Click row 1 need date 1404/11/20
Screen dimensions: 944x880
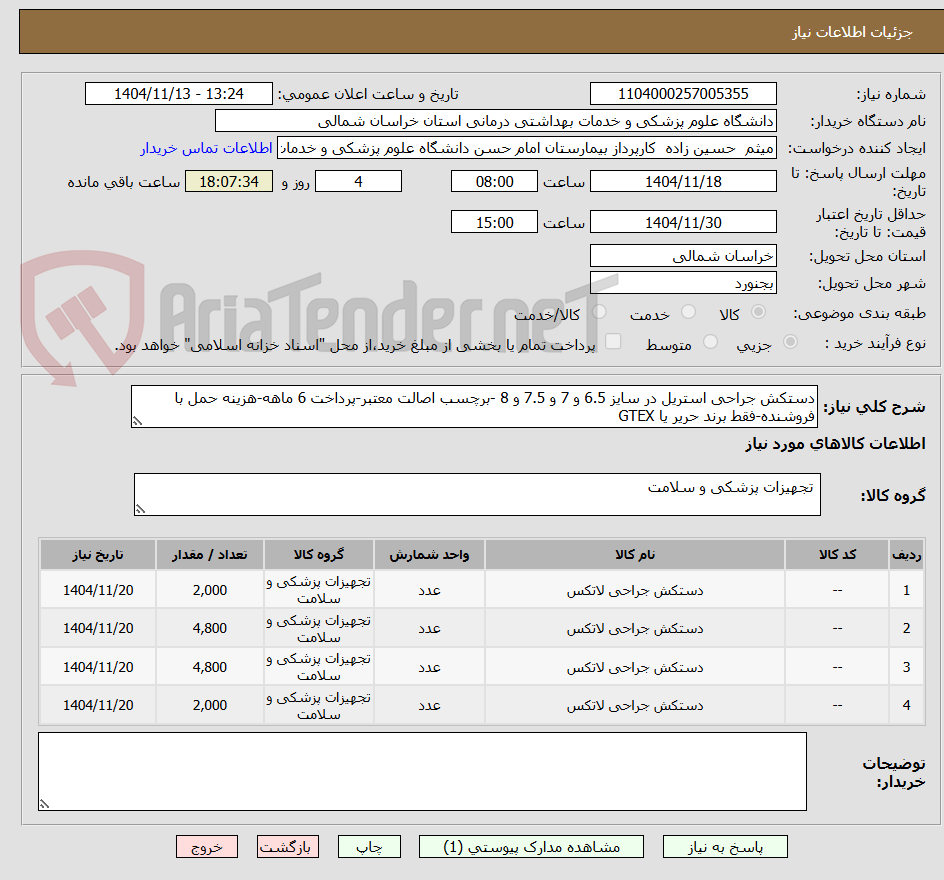tap(98, 590)
